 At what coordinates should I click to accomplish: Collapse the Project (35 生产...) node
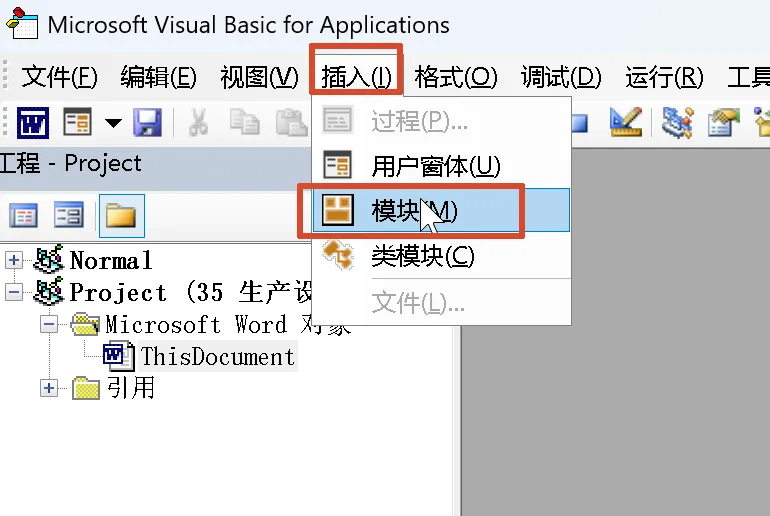[x=14, y=292]
